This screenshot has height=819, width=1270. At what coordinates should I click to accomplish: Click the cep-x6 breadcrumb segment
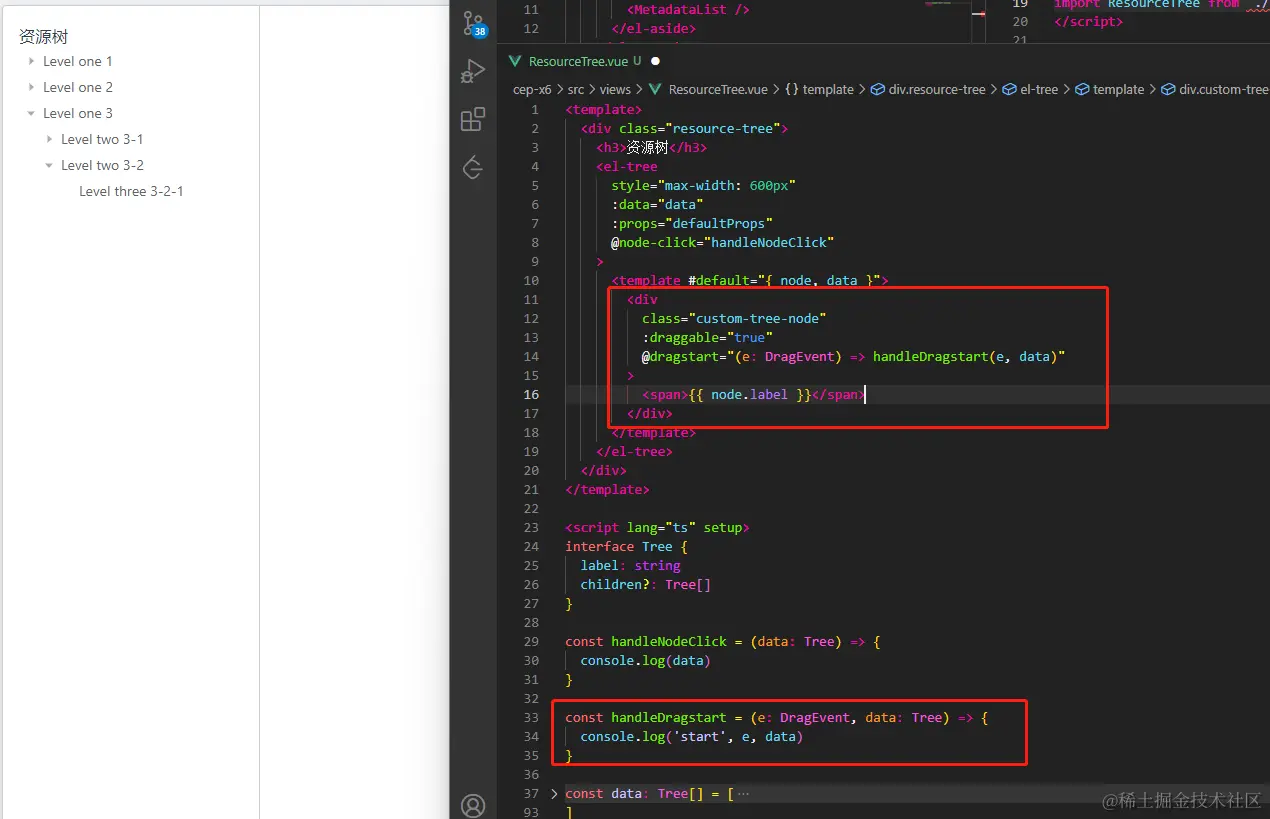point(532,89)
